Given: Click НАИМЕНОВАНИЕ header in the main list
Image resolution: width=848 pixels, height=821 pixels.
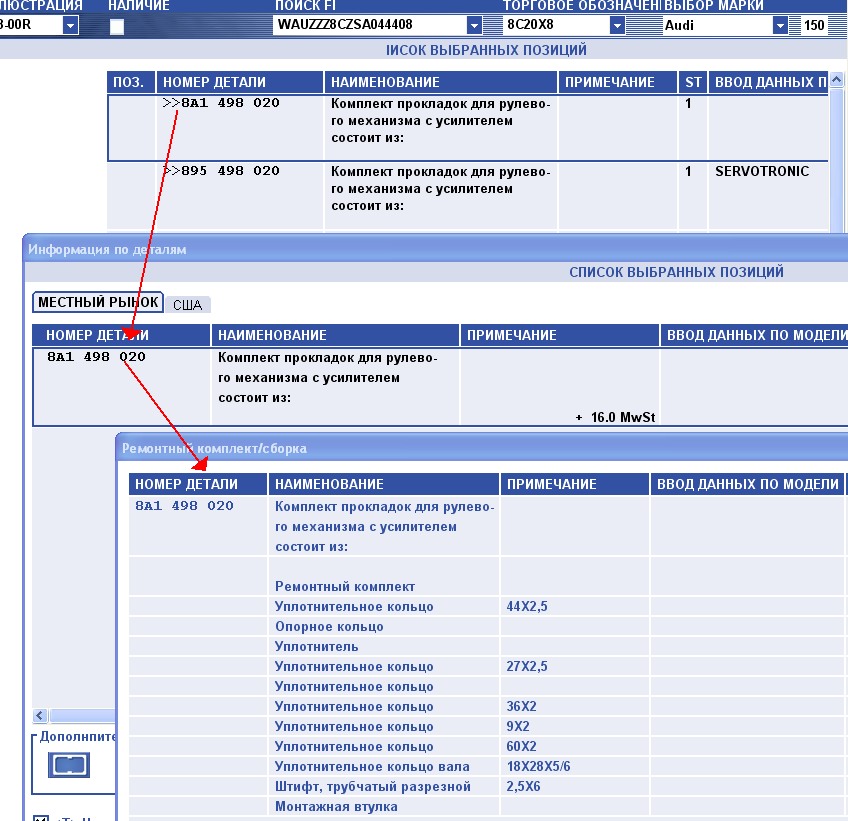Looking at the screenshot, I should point(441,82).
